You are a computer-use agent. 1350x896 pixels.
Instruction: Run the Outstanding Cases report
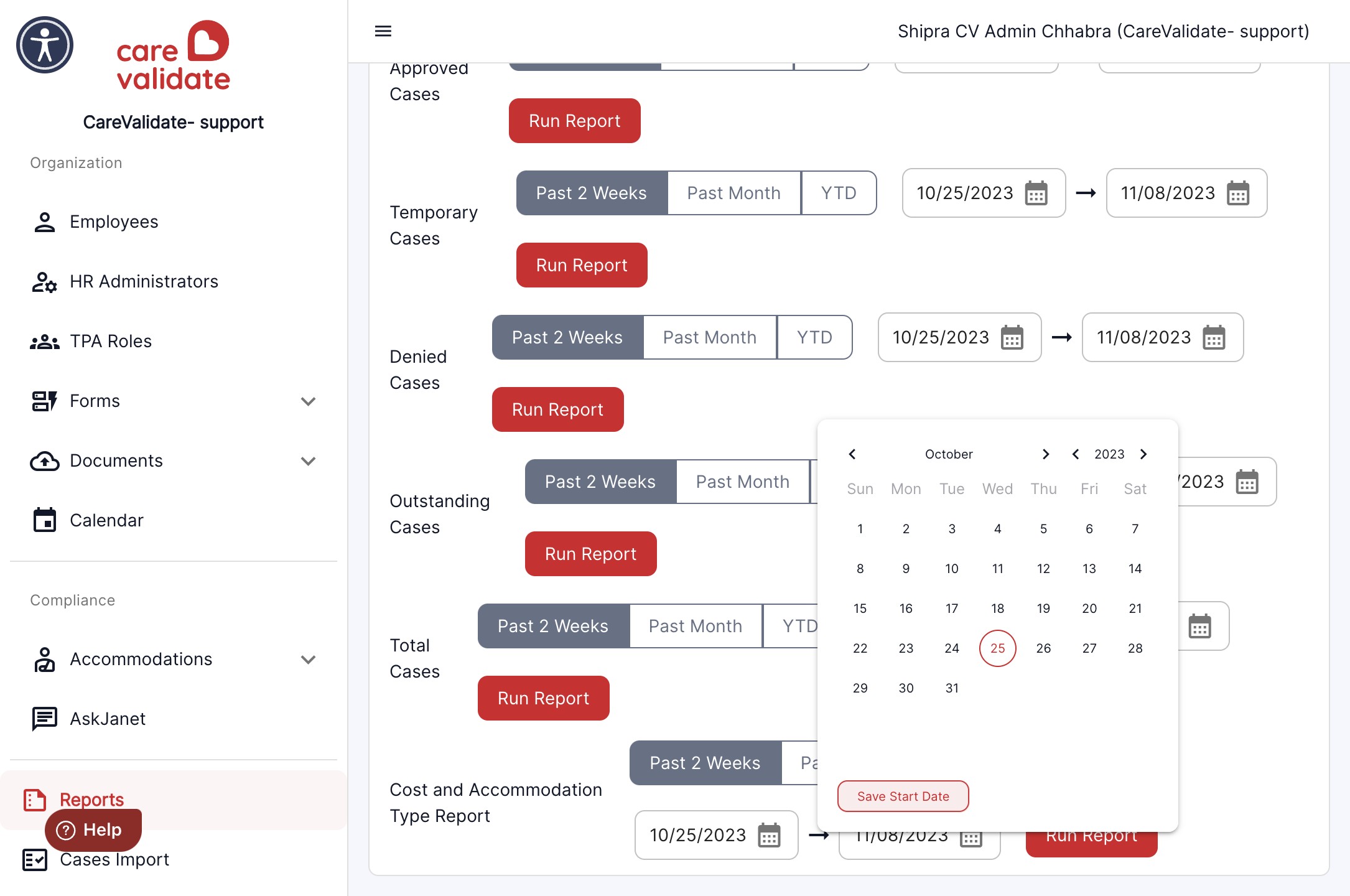tap(591, 554)
